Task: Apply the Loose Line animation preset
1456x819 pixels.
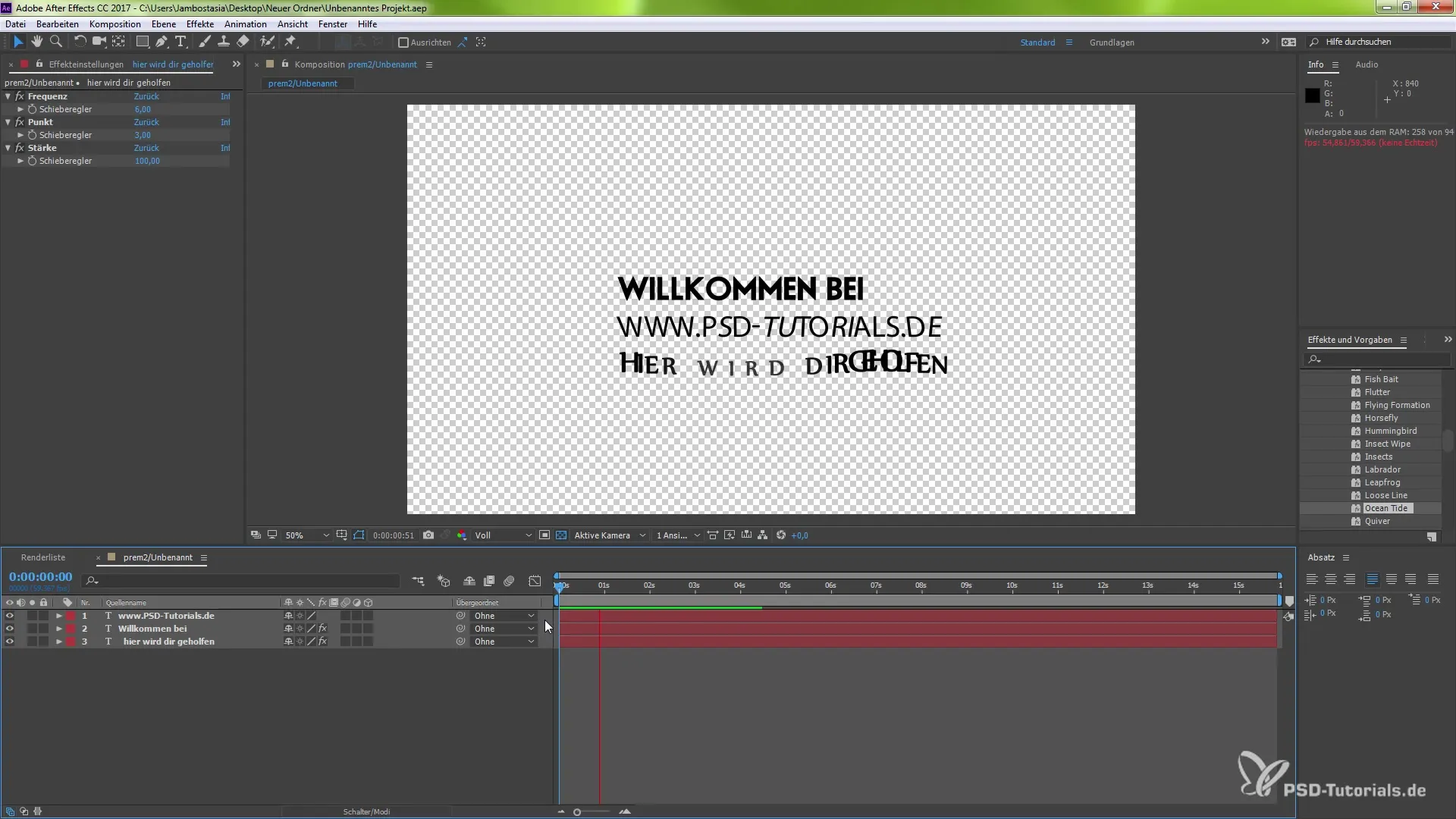Action: pyautogui.click(x=1385, y=495)
